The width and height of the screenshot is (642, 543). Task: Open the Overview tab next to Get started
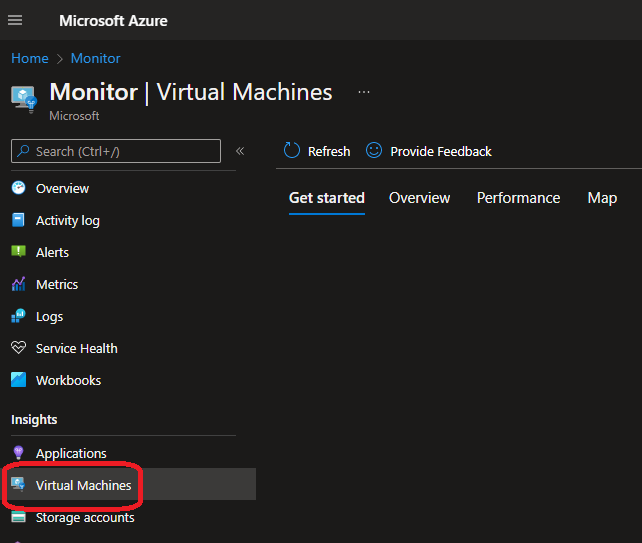point(419,198)
